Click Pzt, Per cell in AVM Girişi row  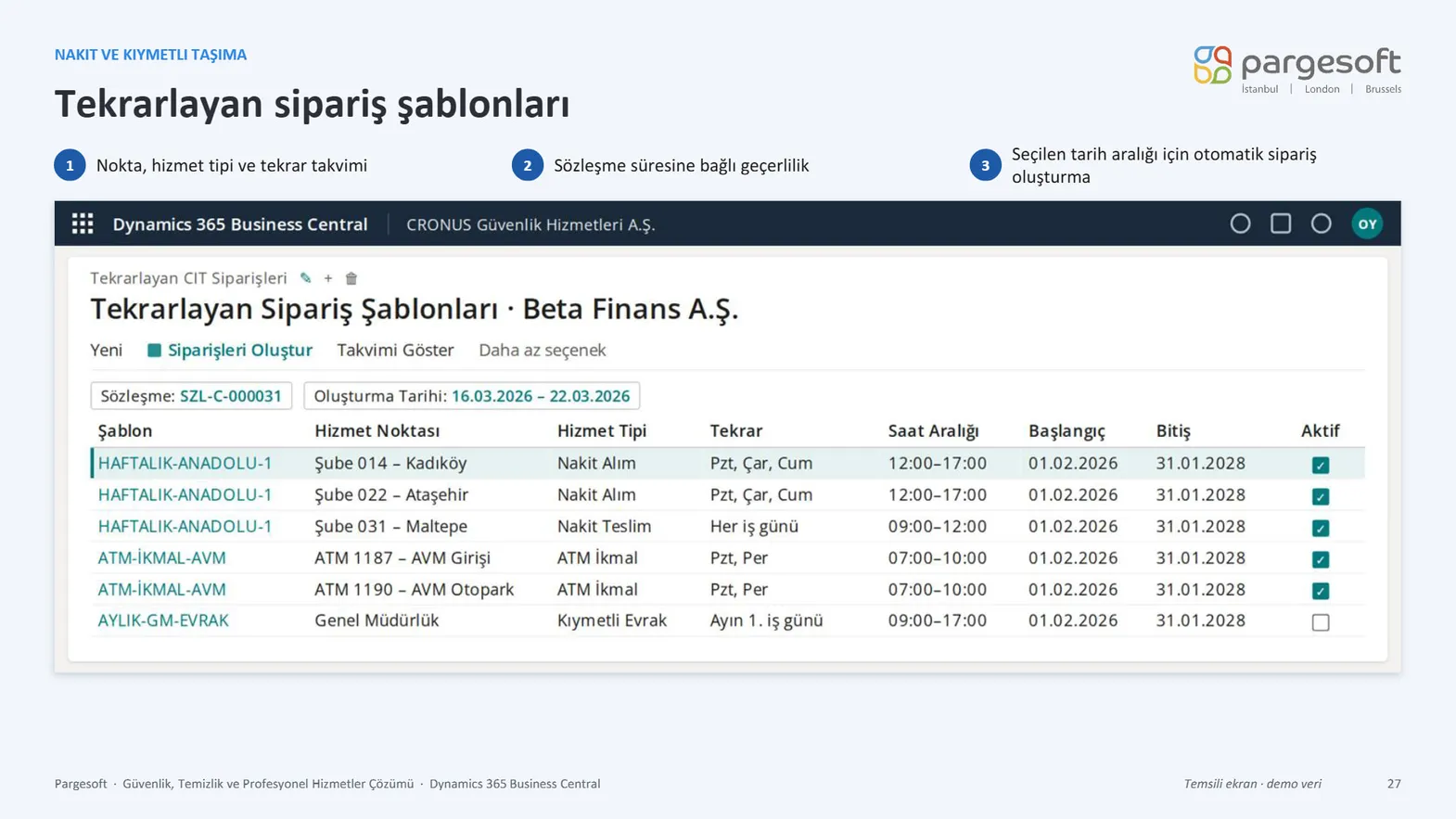(x=739, y=557)
